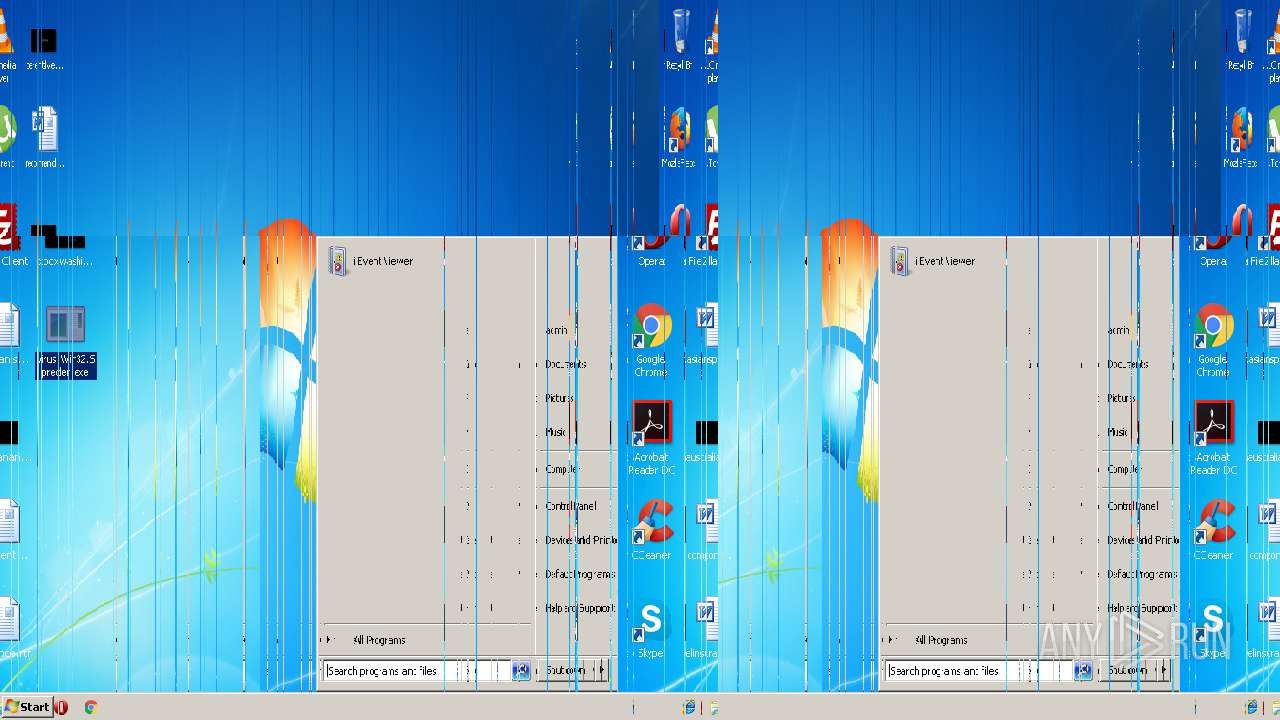Image resolution: width=1280 pixels, height=720 pixels.
Task: Select Skype desktop icon in left copy
Action: pyautogui.click(x=651, y=630)
